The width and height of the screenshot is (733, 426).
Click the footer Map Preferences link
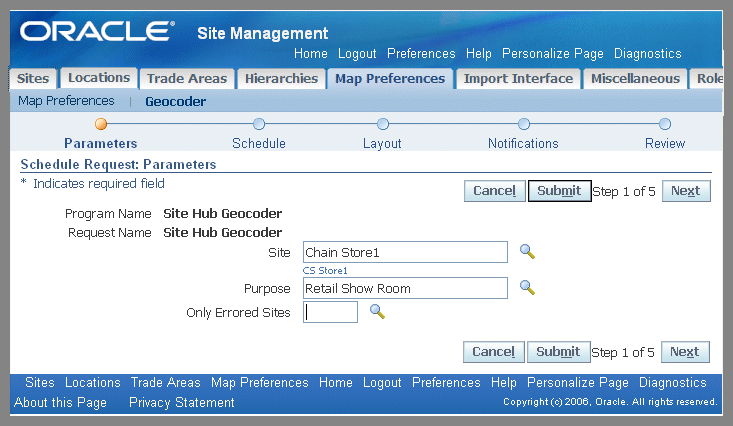[259, 383]
